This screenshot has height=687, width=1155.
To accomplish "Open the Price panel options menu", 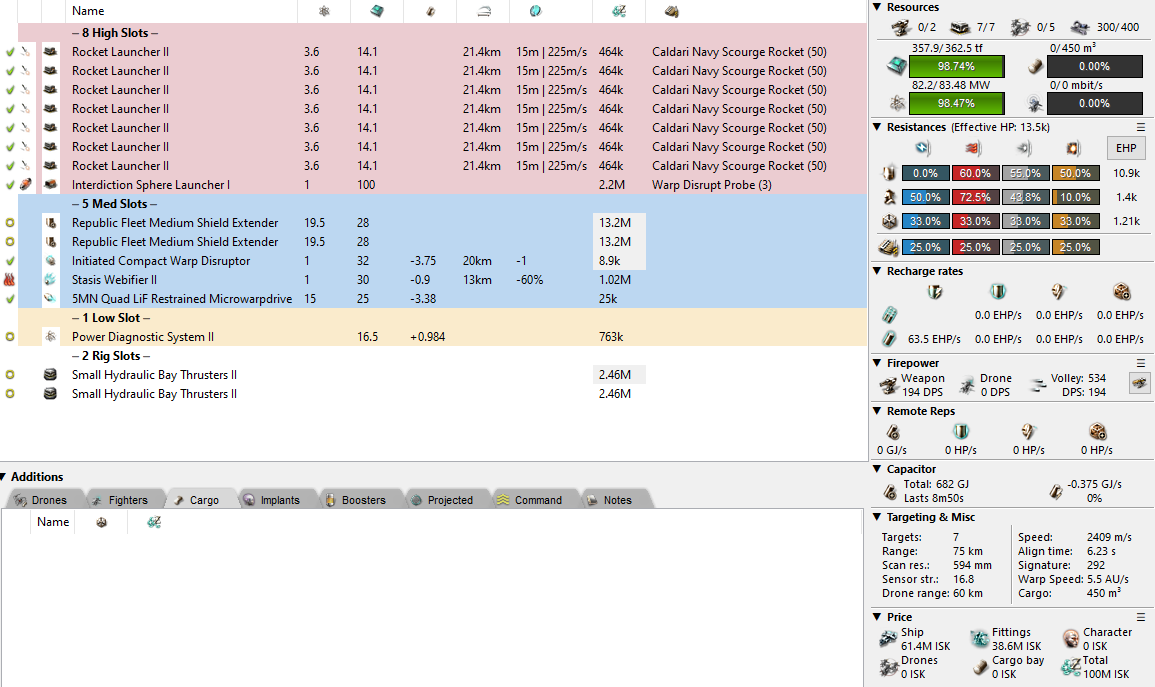I will [1141, 617].
